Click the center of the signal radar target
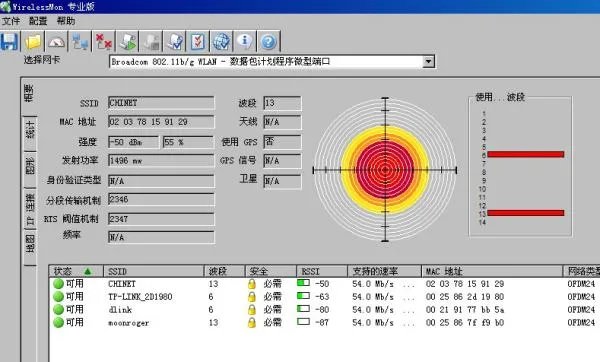The height and width of the screenshot is (362, 600). tap(385, 170)
